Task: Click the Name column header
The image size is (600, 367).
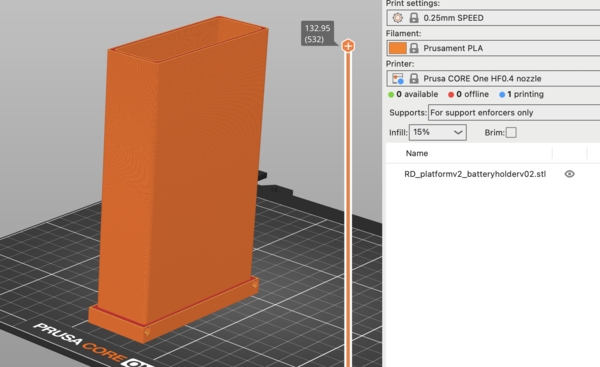Action: [x=417, y=153]
